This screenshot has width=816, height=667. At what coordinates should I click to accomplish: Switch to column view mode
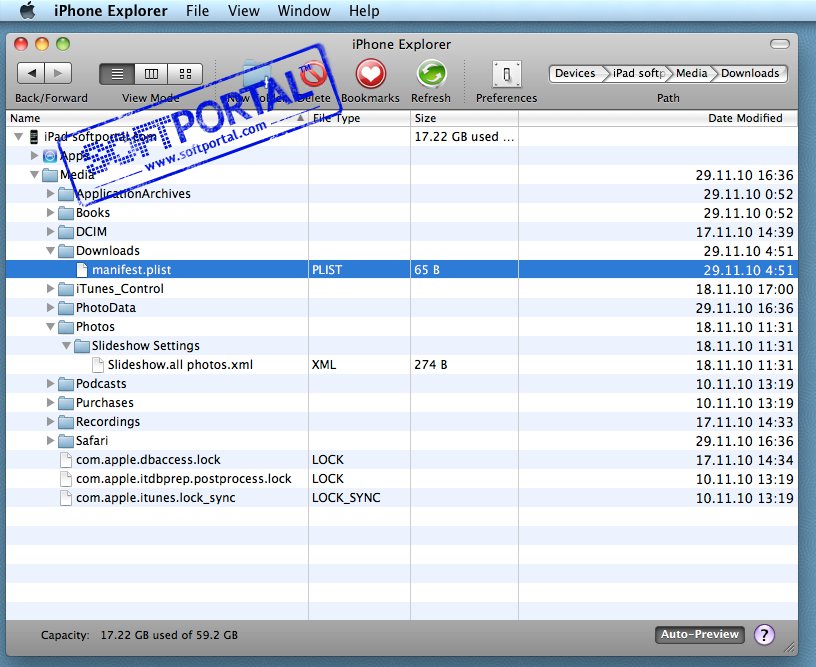[151, 74]
